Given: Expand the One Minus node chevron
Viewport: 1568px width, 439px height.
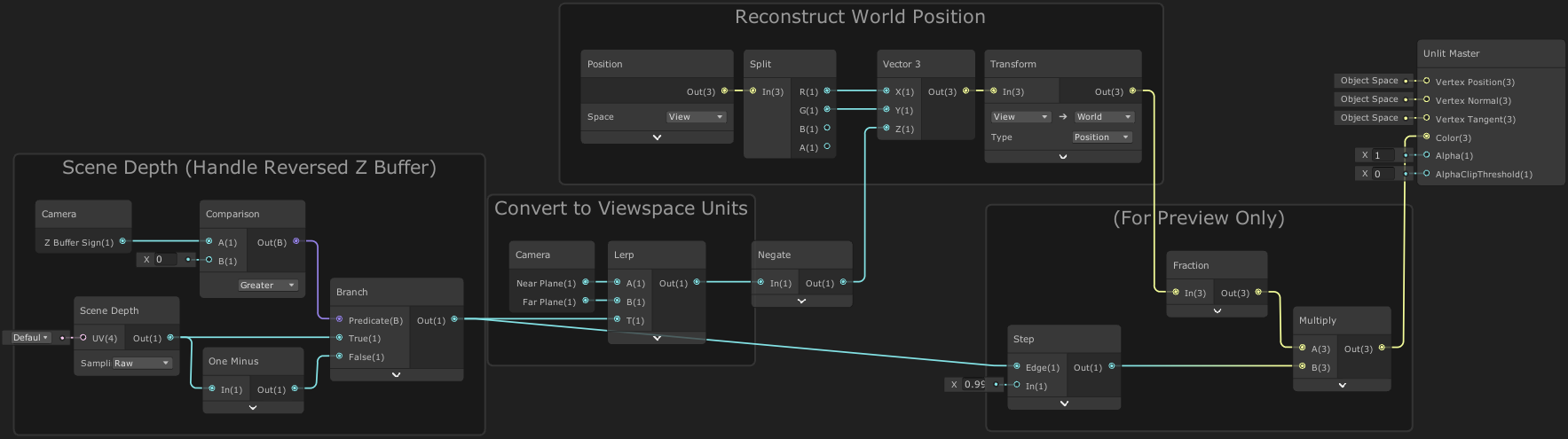Looking at the screenshot, I should (253, 408).
